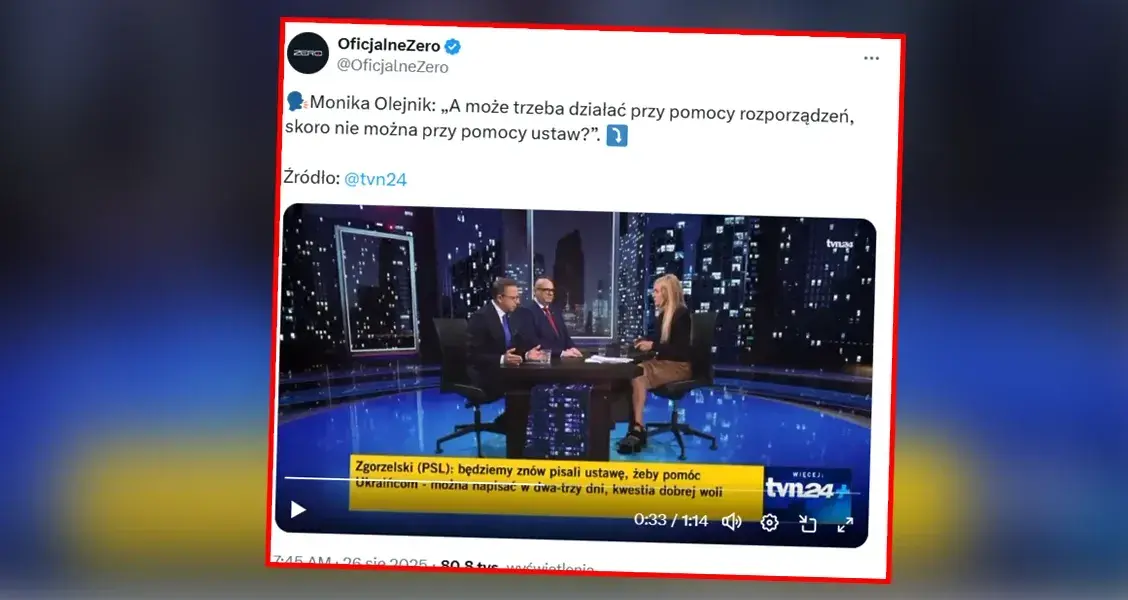Open the three-dot tweet options menu

tap(871, 58)
